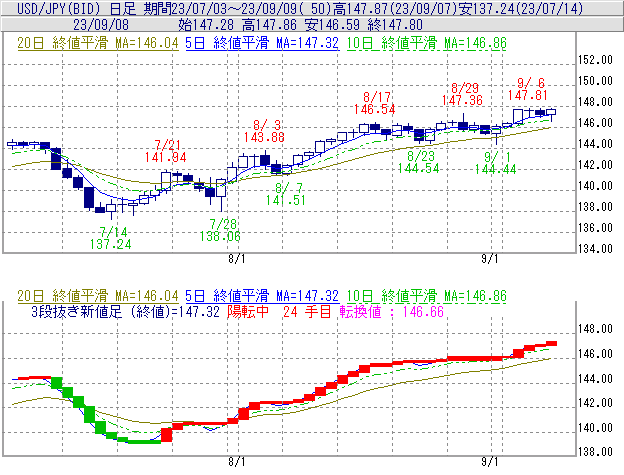Click the 高147.87(23/09/07) period high text
This screenshot has height=475, width=624.
[395, 8]
